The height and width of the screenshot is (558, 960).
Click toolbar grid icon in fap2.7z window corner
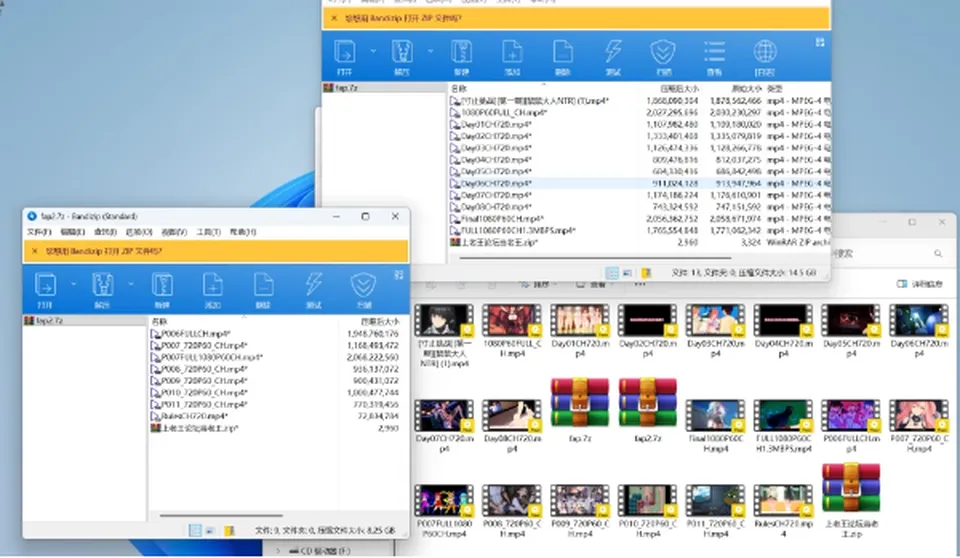point(399,275)
